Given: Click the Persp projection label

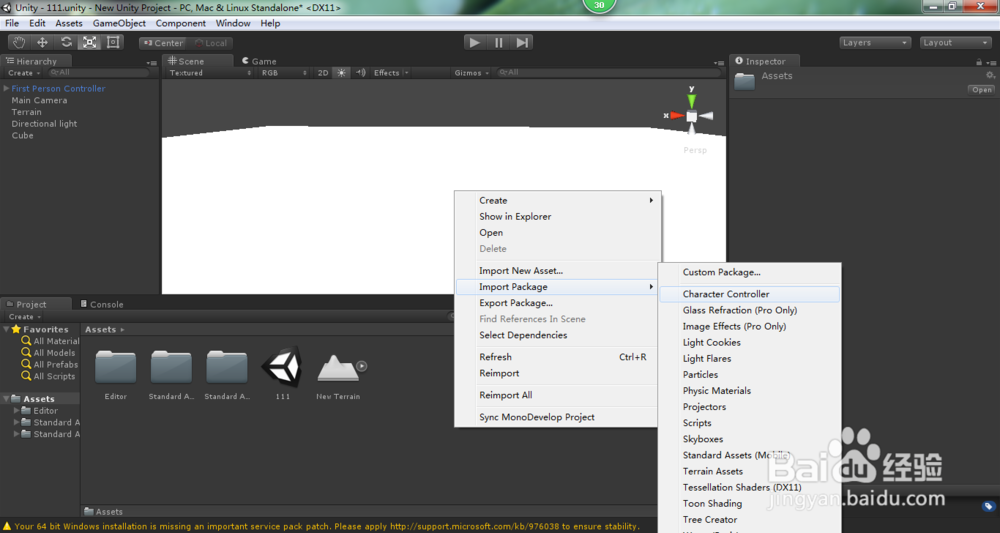Looking at the screenshot, I should pyautogui.click(x=695, y=150).
